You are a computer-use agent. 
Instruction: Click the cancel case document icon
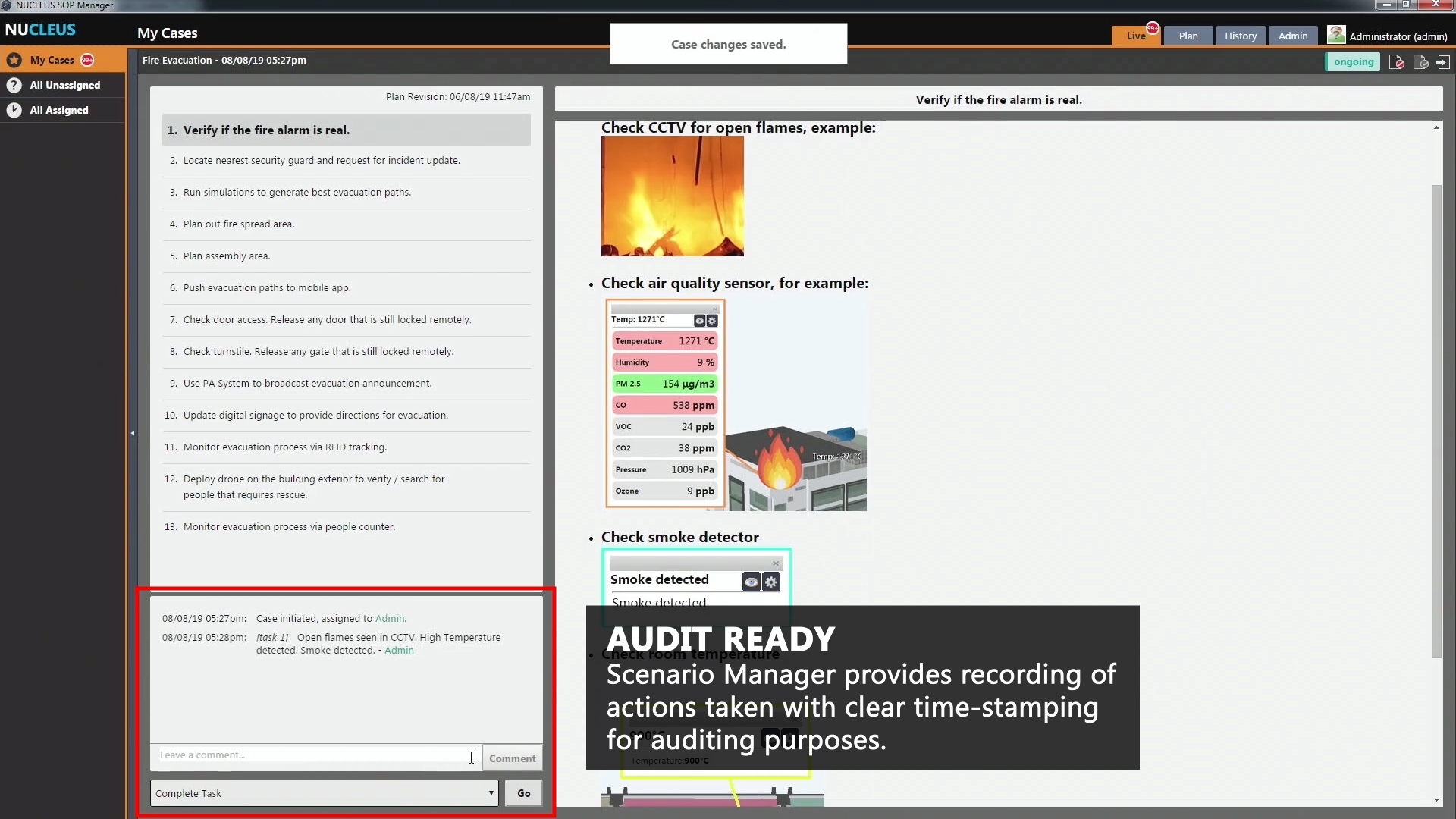1396,62
